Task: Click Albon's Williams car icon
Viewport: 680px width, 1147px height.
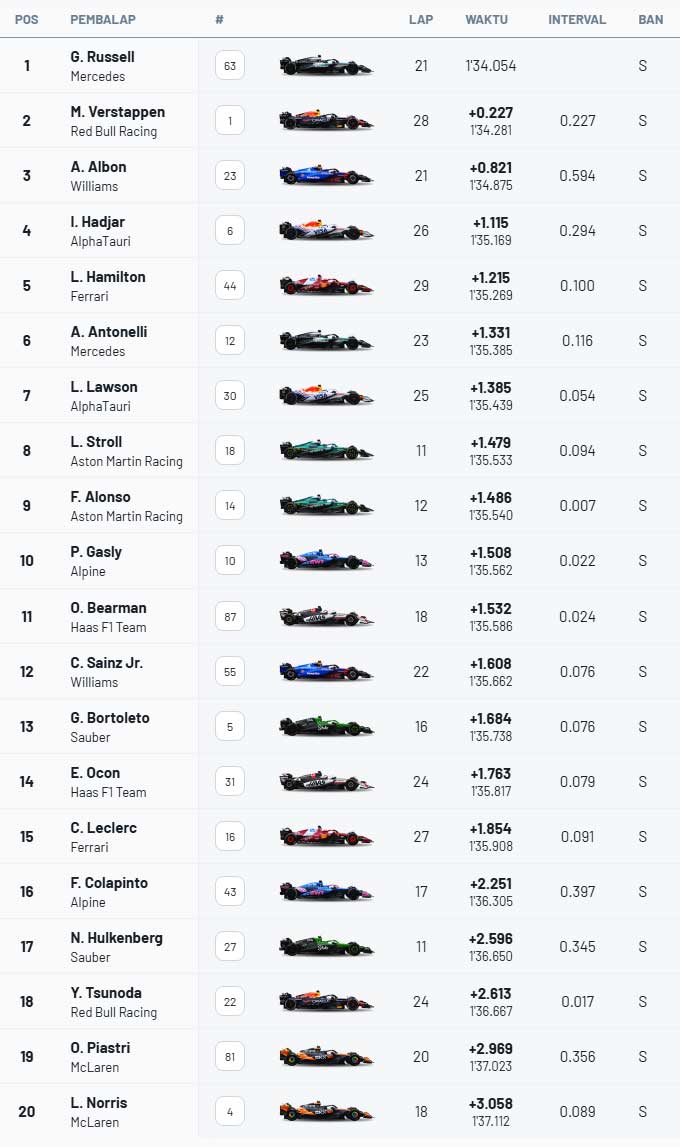Action: tap(325, 176)
